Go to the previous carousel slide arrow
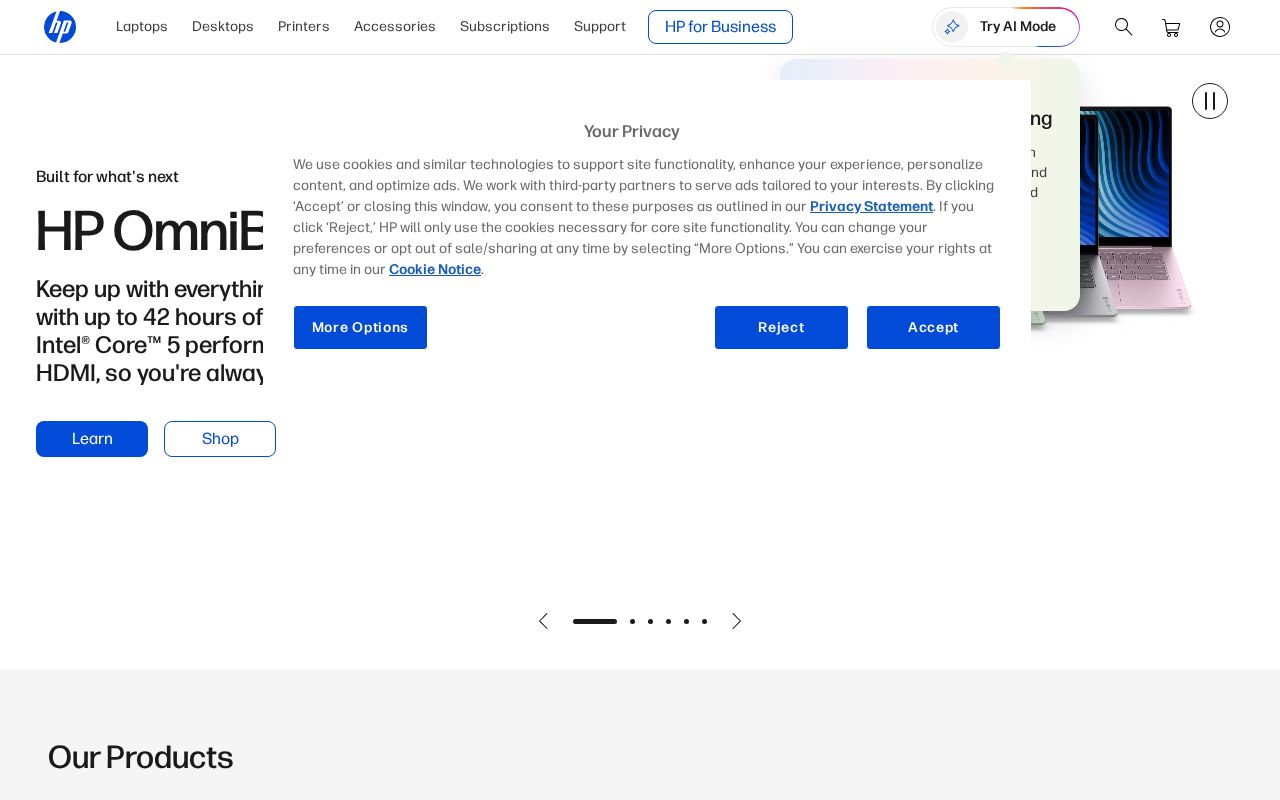This screenshot has height=800, width=1280. click(x=543, y=621)
